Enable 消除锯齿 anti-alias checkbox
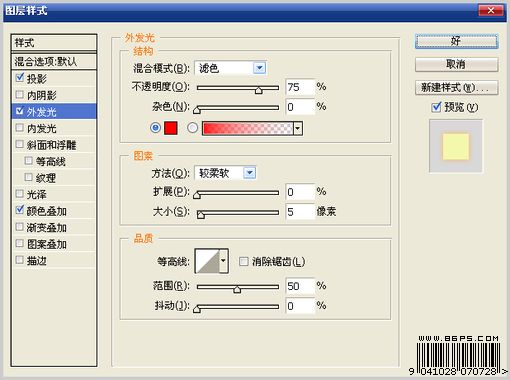510x380 pixels. [x=244, y=261]
